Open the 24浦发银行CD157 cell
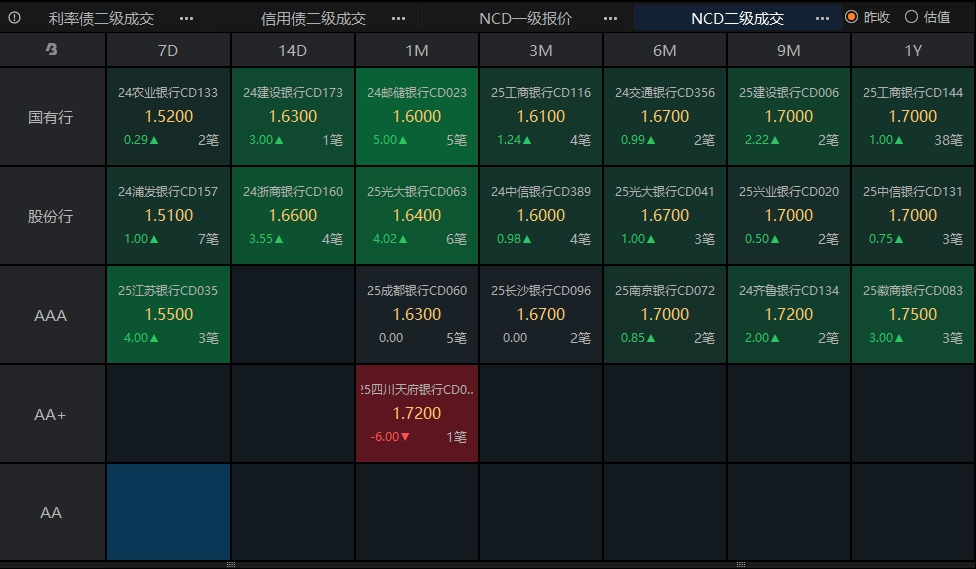976x569 pixels. tap(168, 215)
